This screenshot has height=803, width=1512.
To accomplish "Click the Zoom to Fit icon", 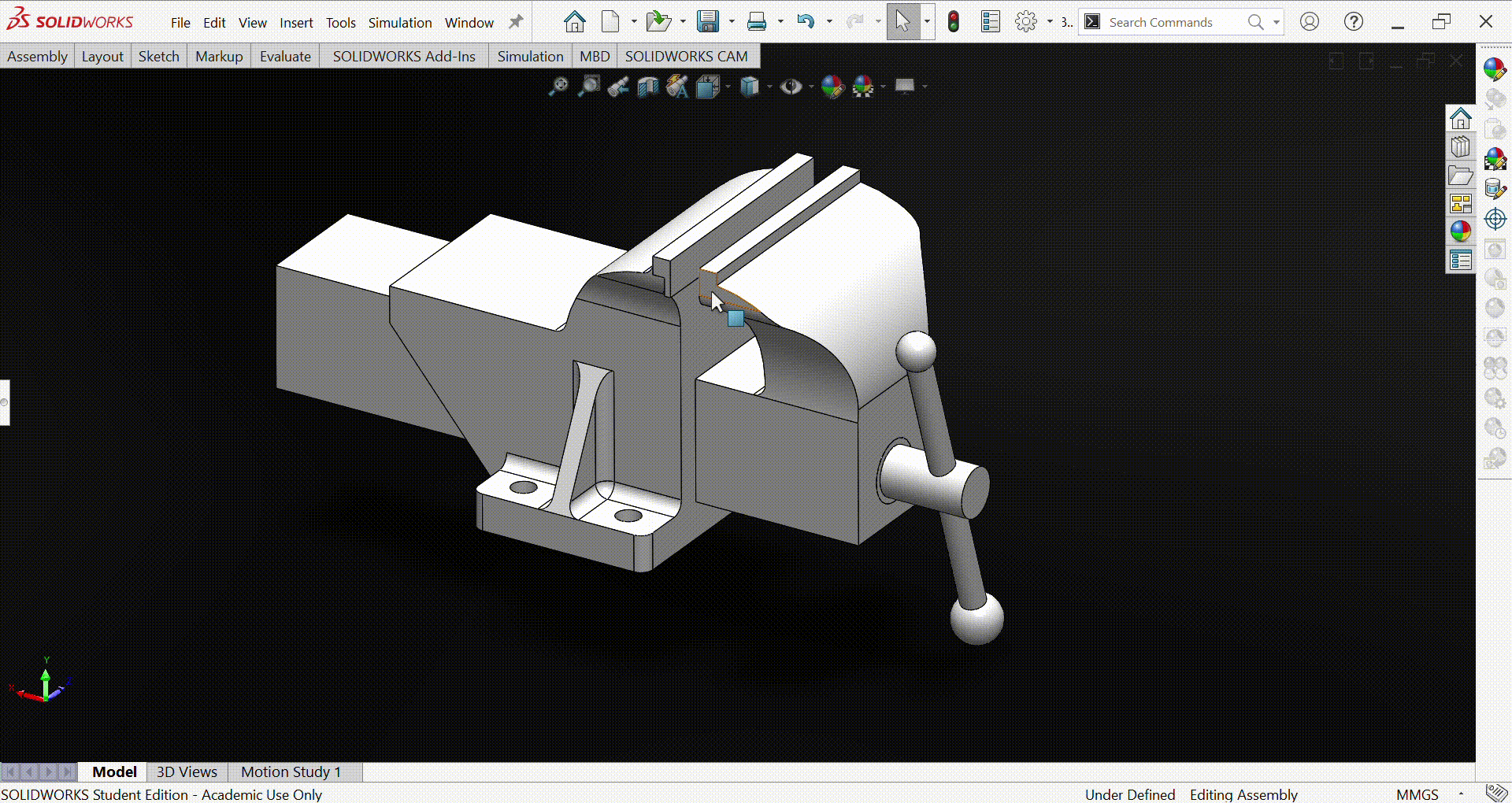I will click(558, 87).
